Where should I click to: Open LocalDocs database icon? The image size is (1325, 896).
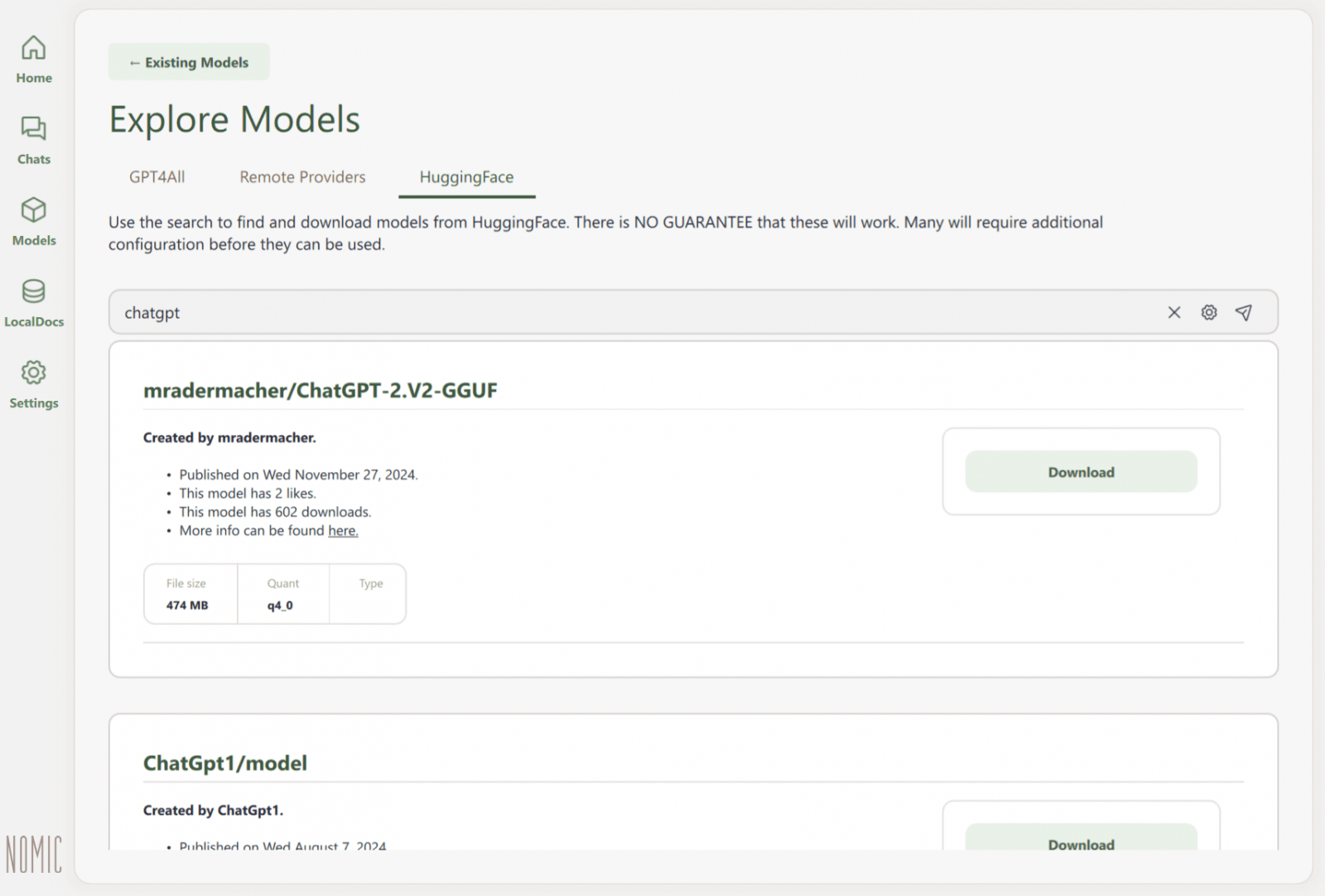(33, 291)
